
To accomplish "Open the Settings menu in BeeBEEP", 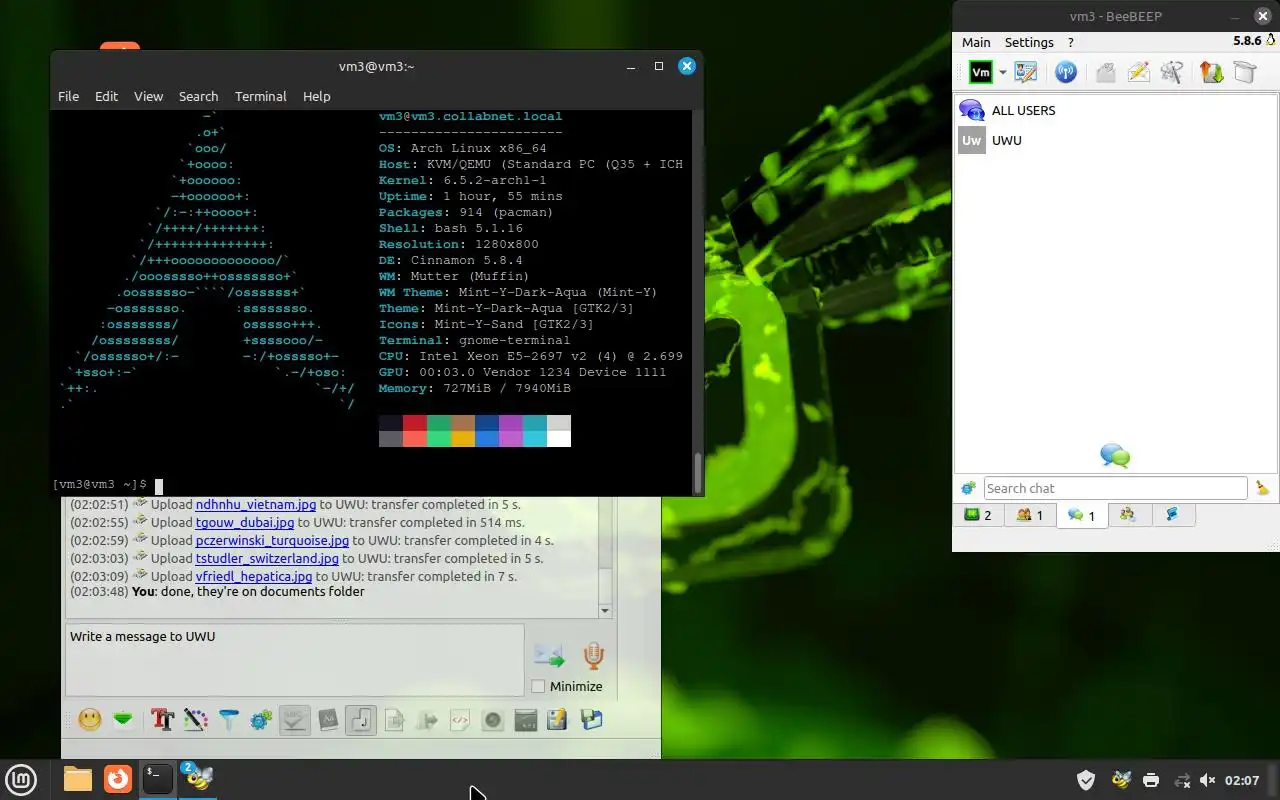I will coord(1029,42).
